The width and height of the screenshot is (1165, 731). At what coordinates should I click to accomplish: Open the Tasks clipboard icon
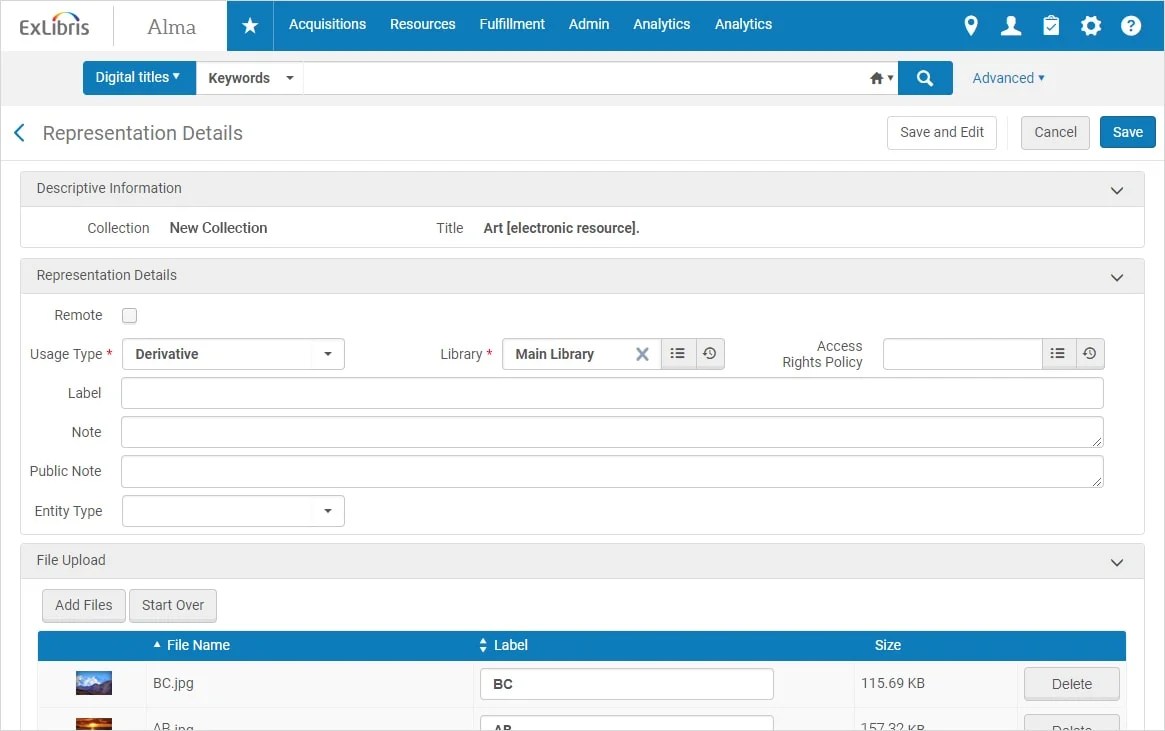tap(1050, 25)
